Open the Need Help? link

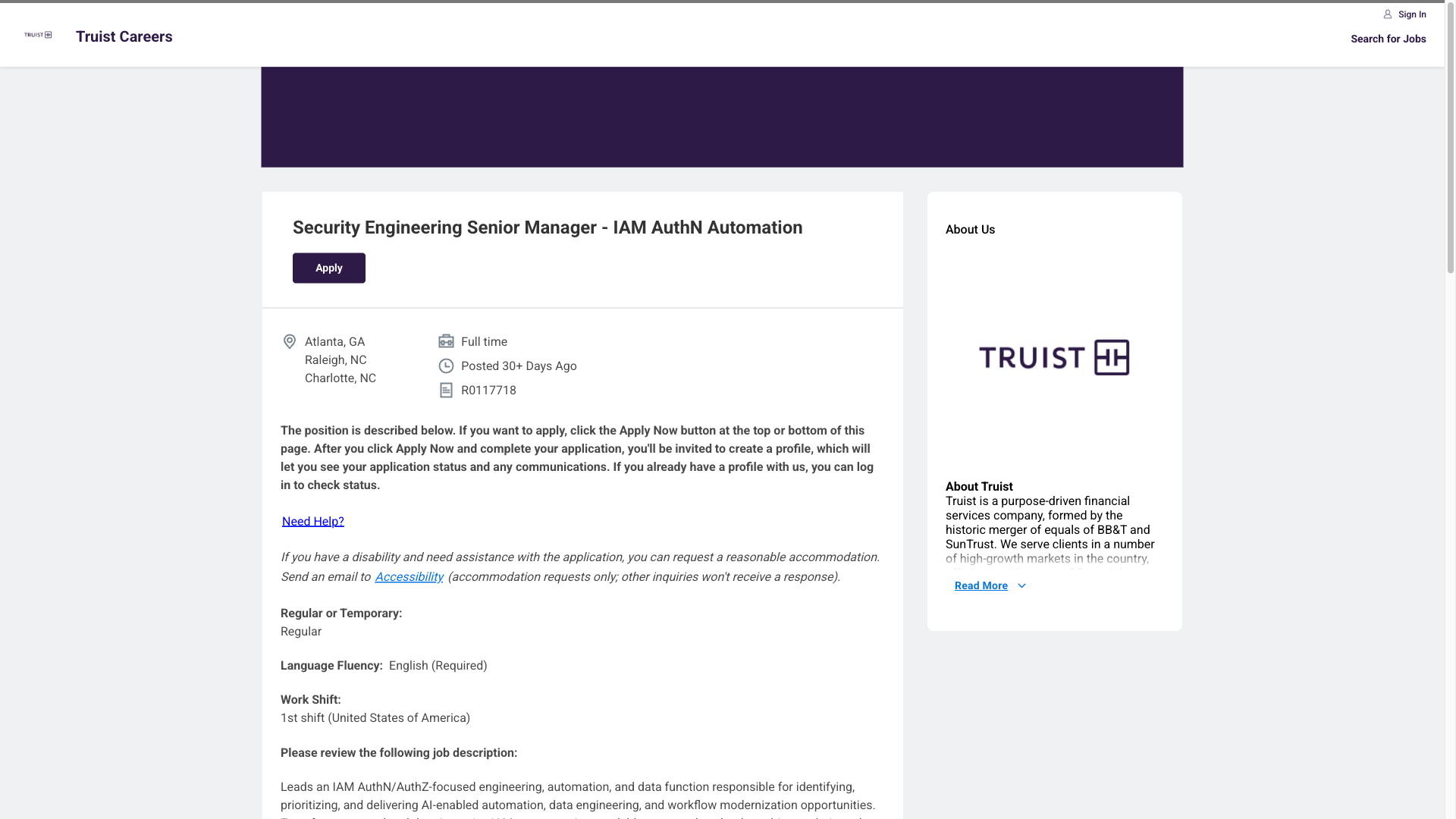point(313,522)
